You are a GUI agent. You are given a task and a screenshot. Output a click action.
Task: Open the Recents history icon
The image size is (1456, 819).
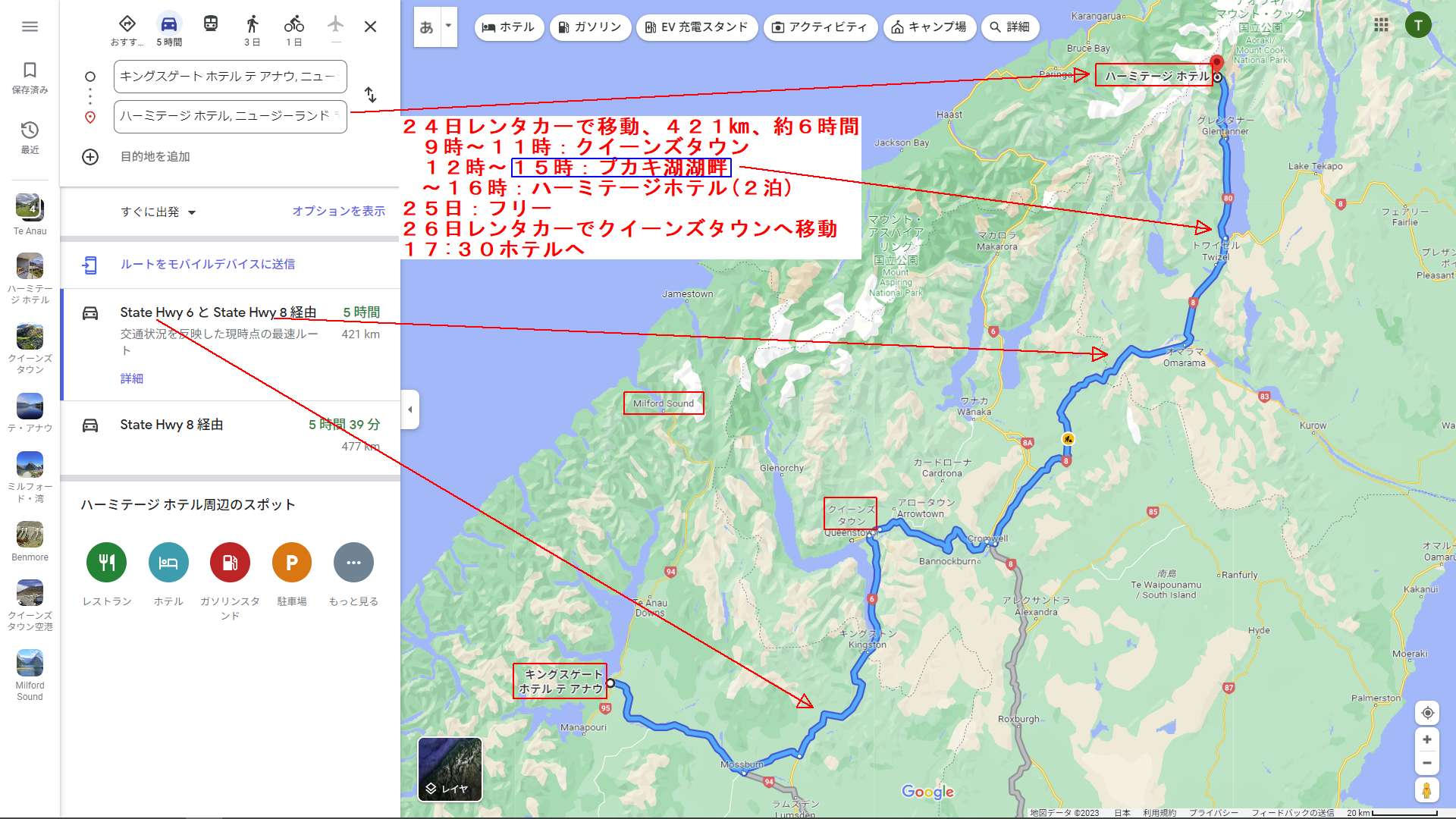(x=30, y=137)
